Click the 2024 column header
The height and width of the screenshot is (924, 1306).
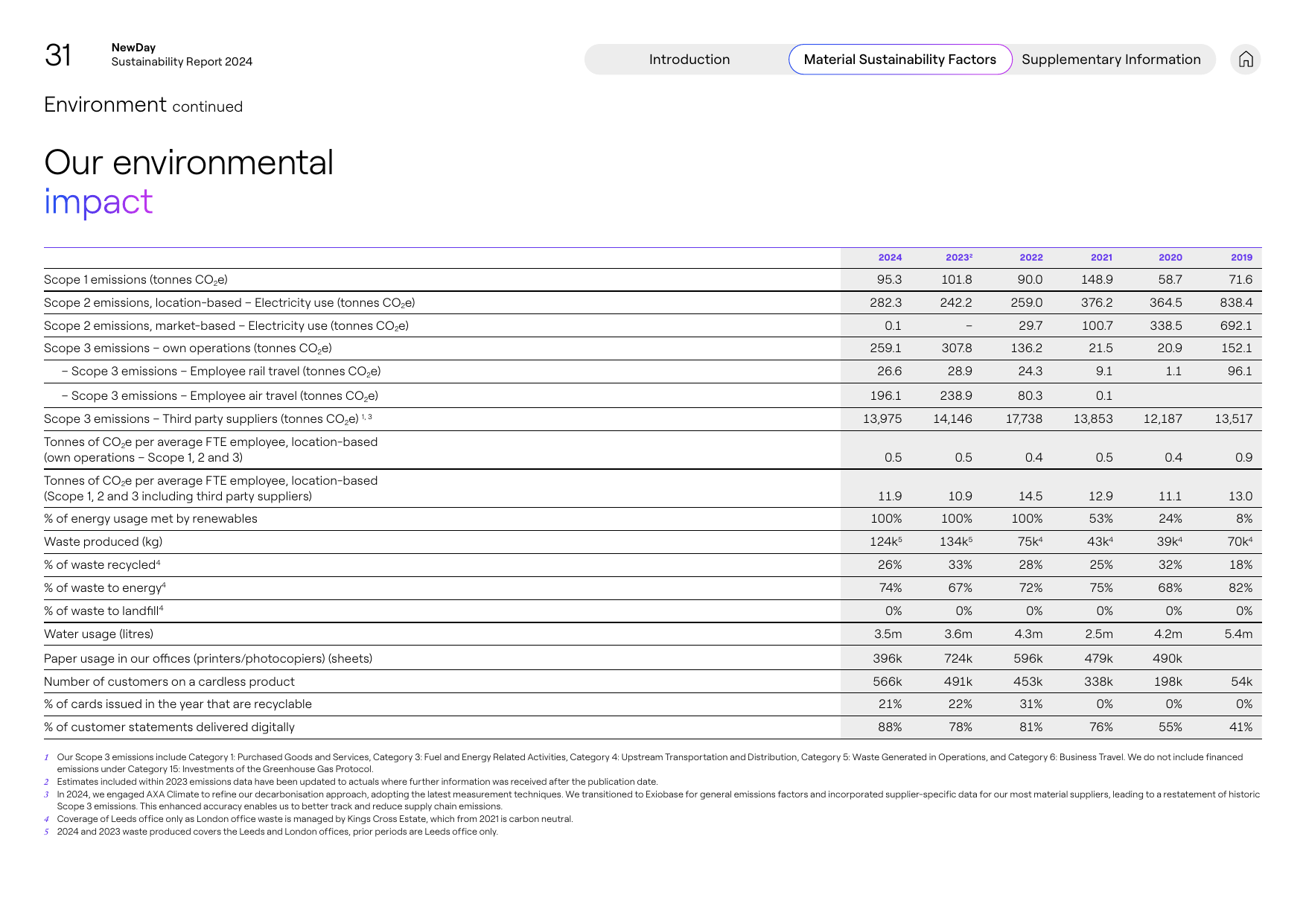point(890,257)
